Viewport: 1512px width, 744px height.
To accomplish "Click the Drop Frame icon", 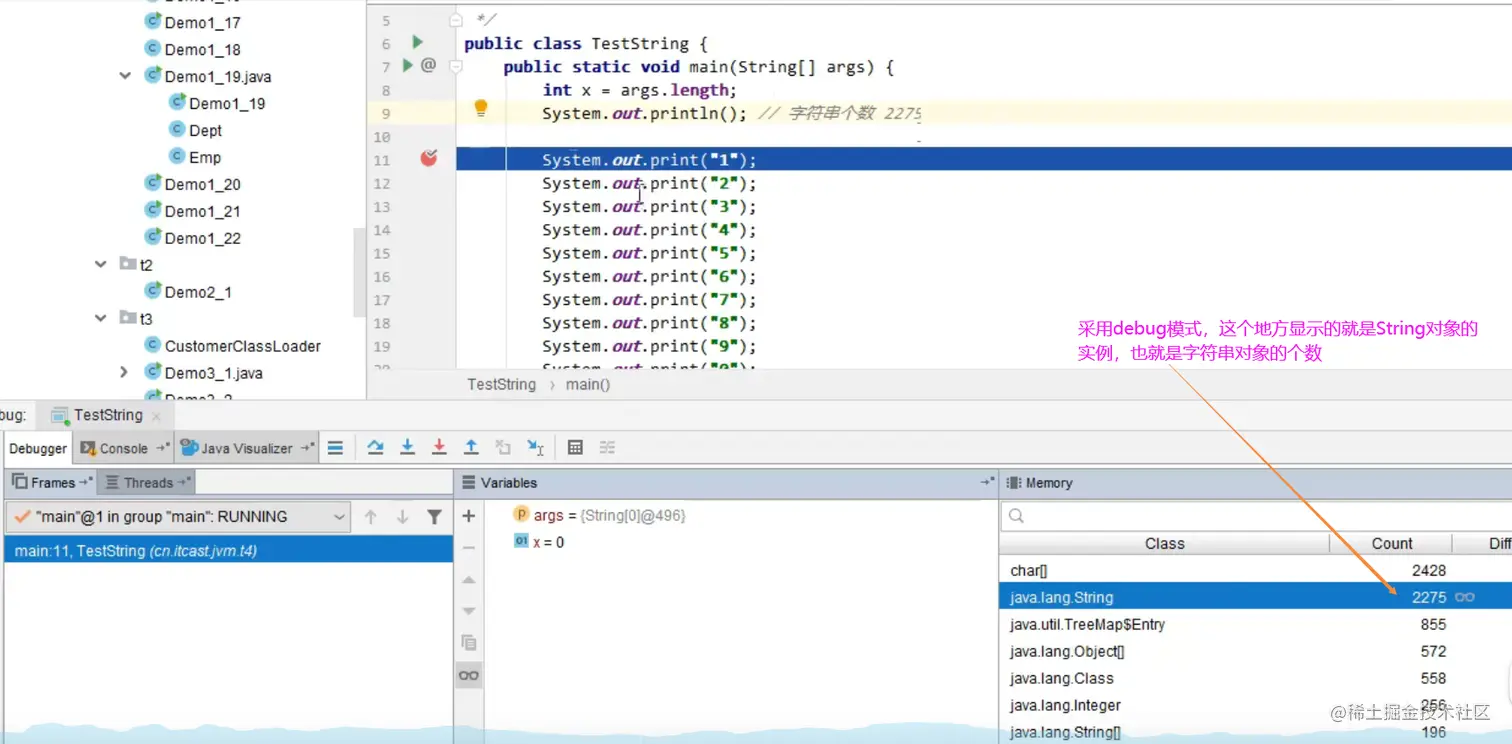I will (503, 448).
